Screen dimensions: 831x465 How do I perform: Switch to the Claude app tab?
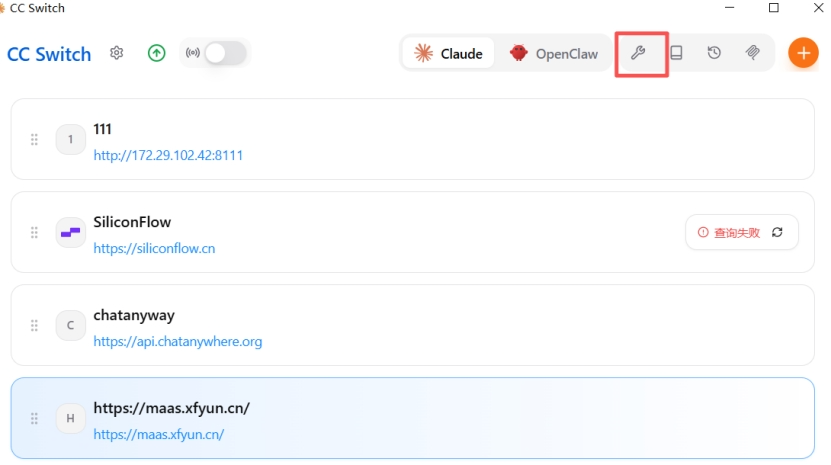coord(448,53)
